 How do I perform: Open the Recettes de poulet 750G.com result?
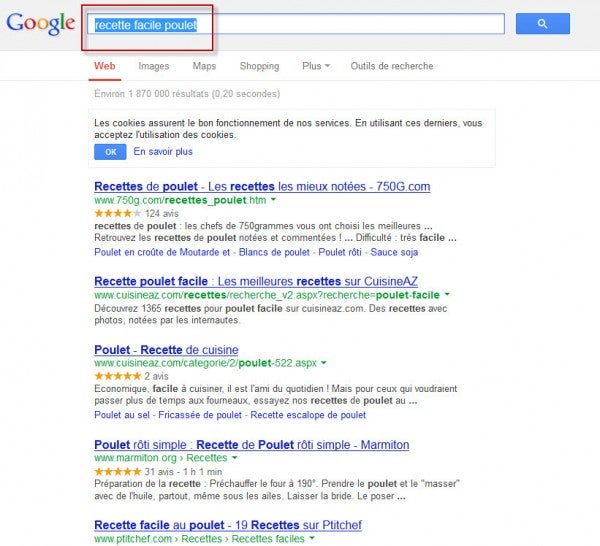(x=261, y=186)
